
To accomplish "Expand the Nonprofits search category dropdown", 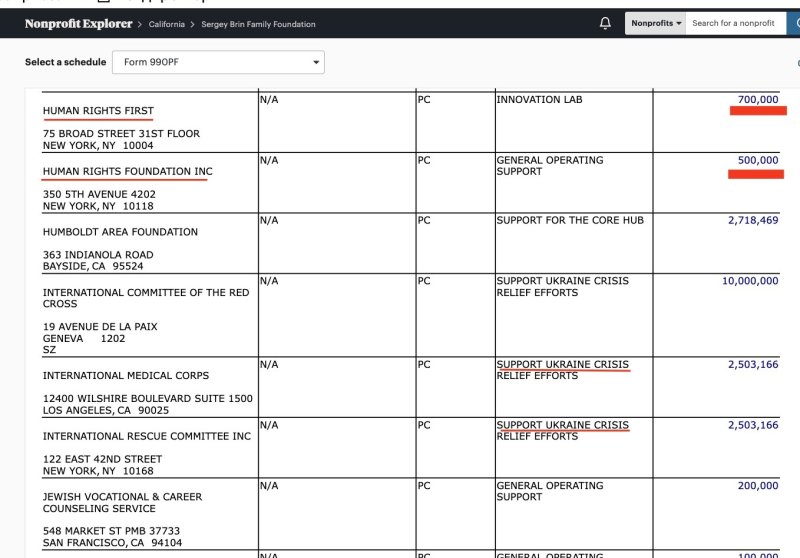I will [x=656, y=23].
